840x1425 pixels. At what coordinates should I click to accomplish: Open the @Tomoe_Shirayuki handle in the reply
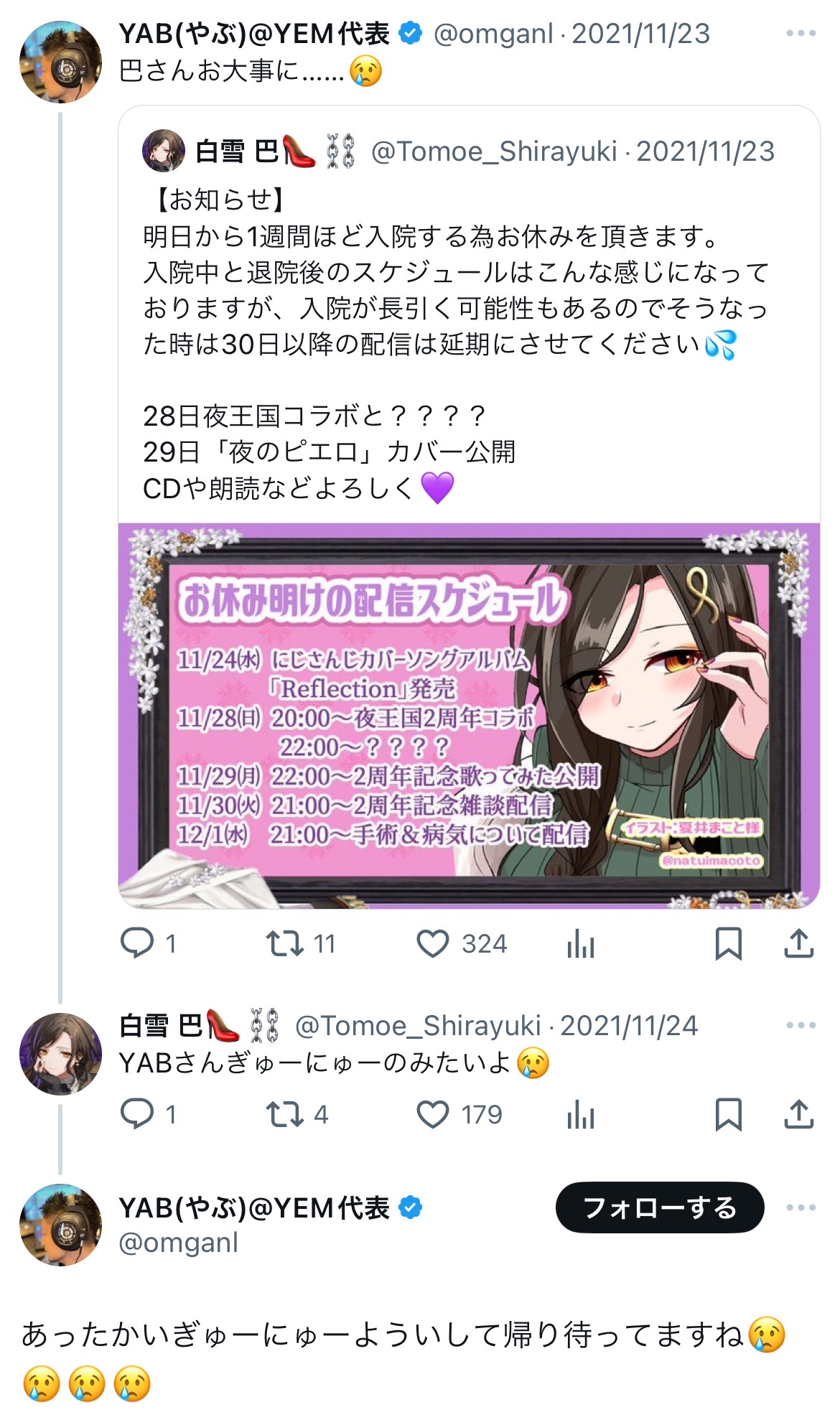tap(418, 1025)
